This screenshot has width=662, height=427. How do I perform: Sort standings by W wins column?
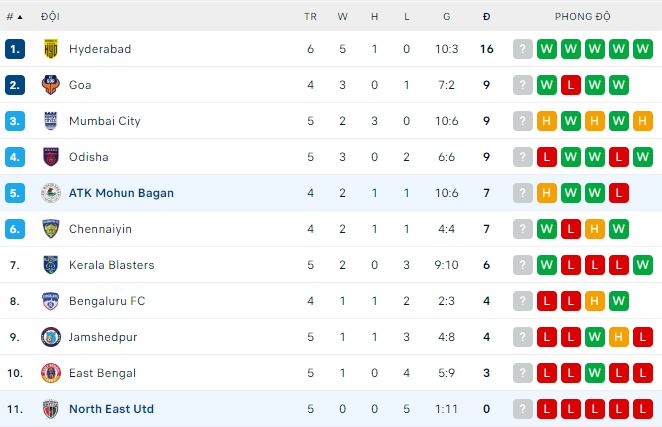click(x=342, y=17)
